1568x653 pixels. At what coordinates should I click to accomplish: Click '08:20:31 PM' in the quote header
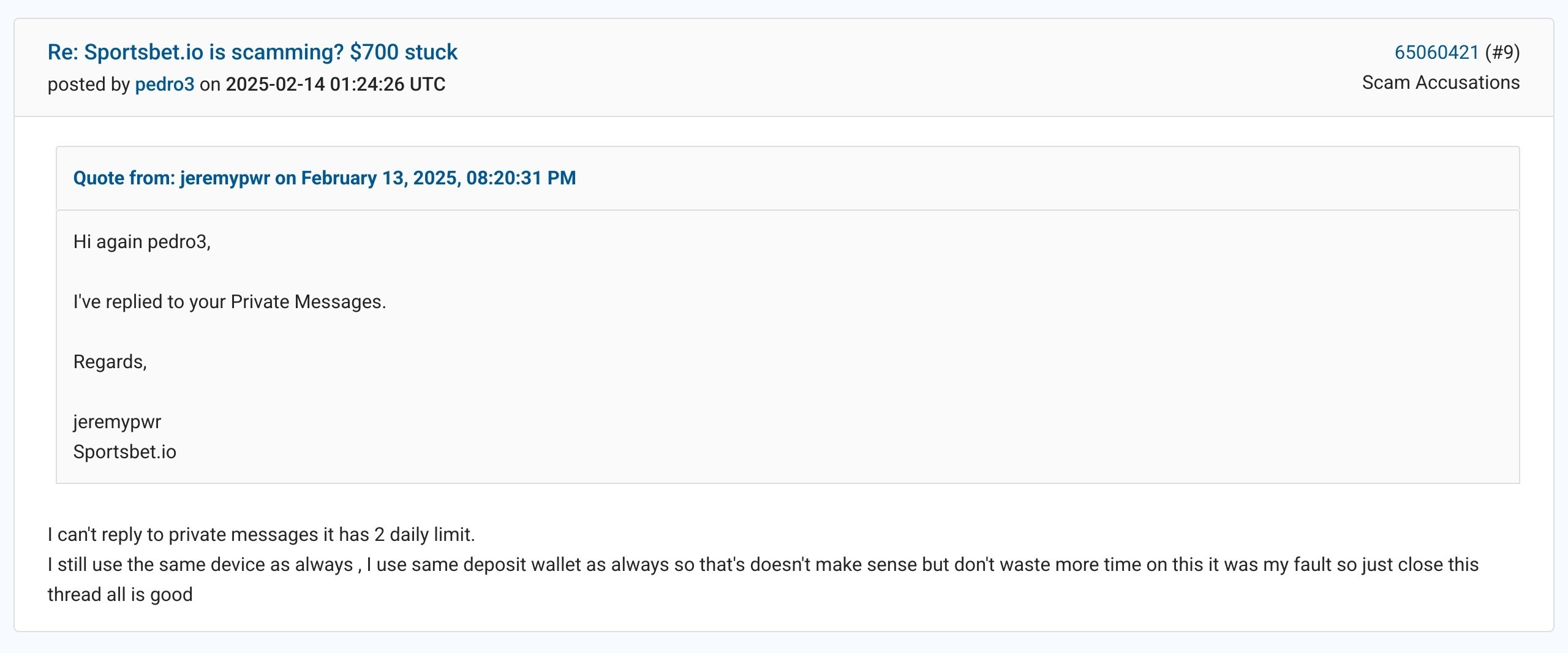tap(521, 178)
